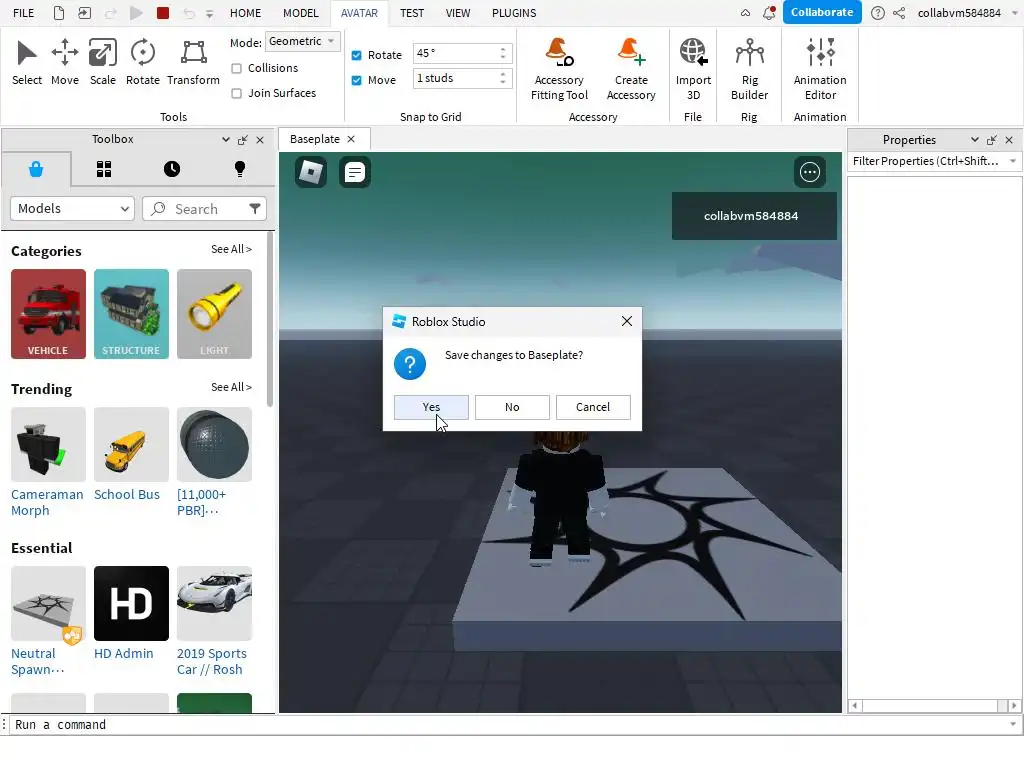Click See All next to Categories
The width and height of the screenshot is (1024, 768).
click(x=231, y=249)
